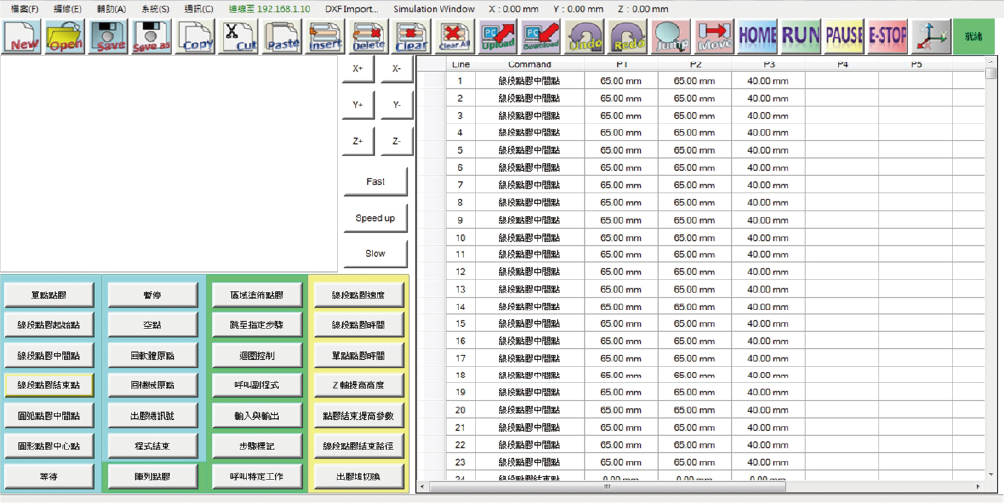Click the 線段點膠結束點 command button
Image resolution: width=1005 pixels, height=503 pixels.
click(49, 385)
